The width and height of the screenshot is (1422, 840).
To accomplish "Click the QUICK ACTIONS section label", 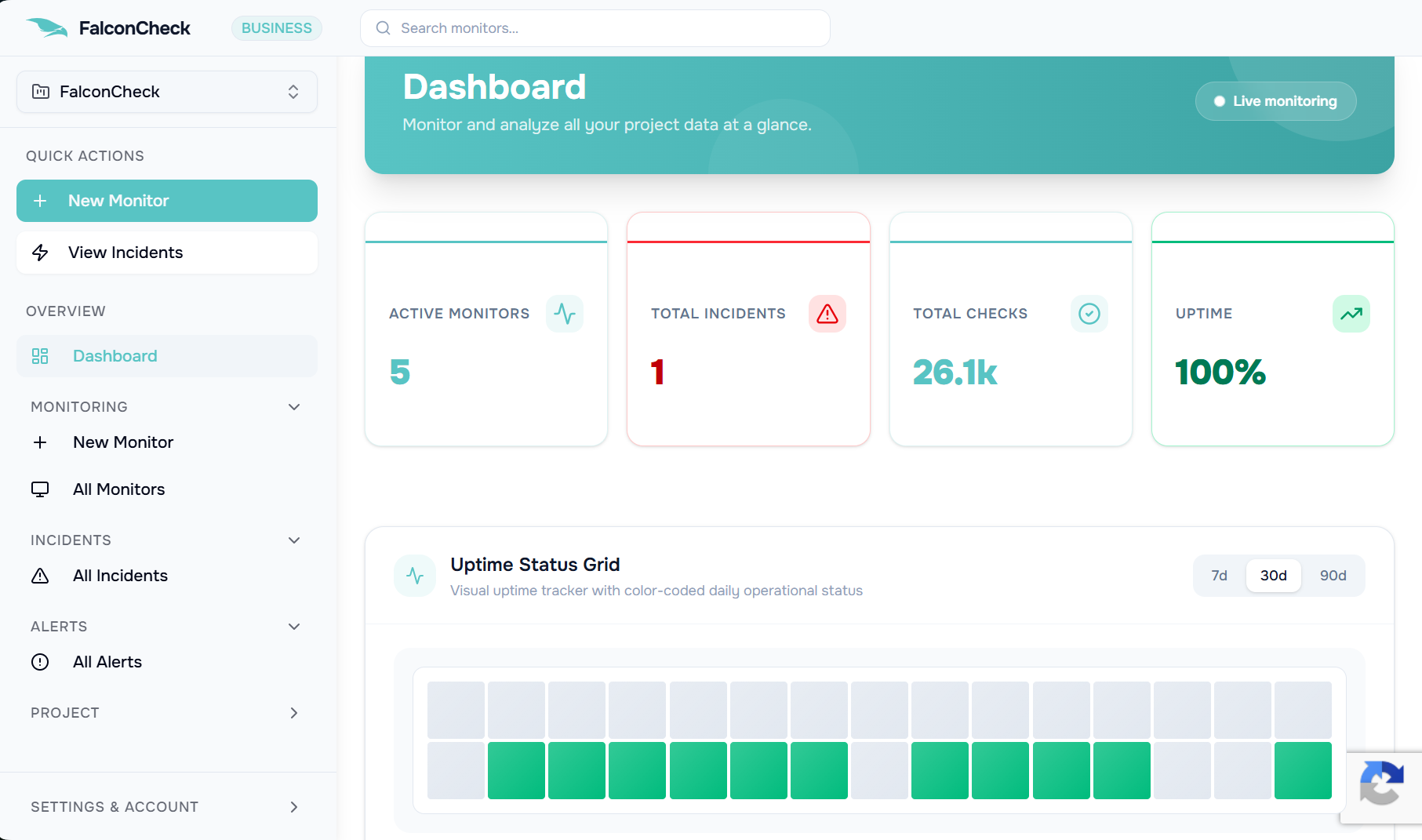I will [x=85, y=156].
